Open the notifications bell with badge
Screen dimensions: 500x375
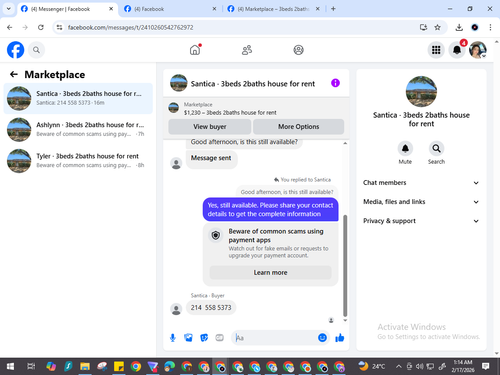(x=457, y=50)
